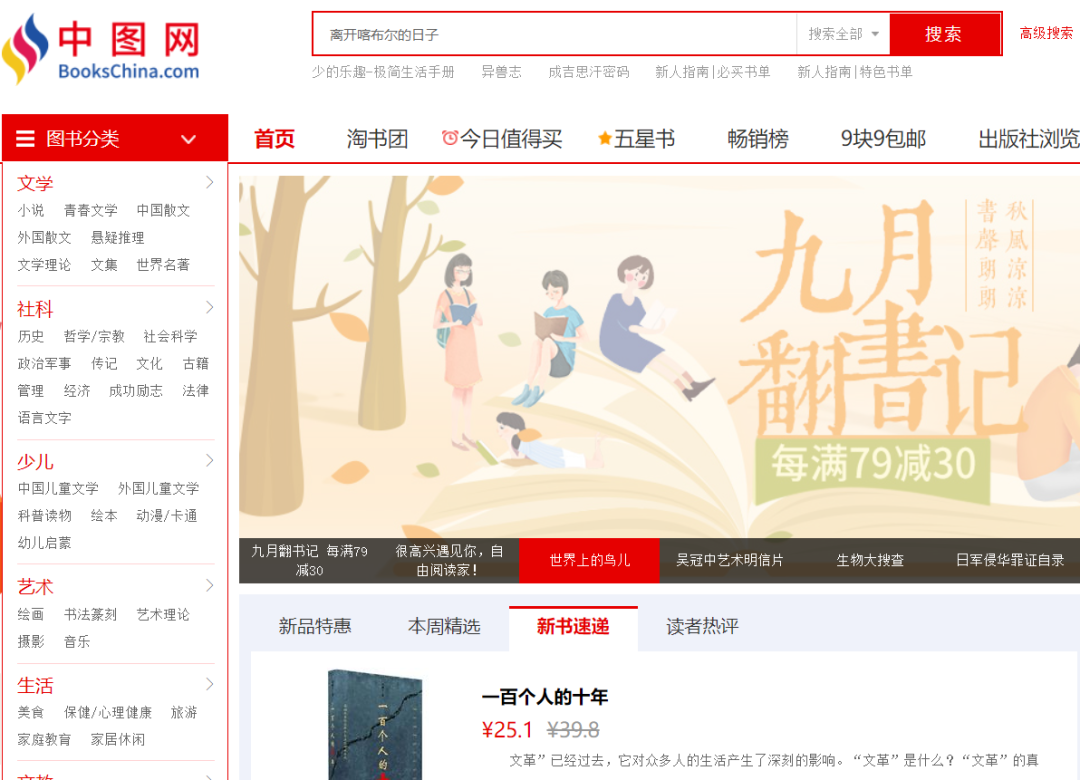This screenshot has height=780, width=1080.
Task: Open 语言文字 subcategory
Action: 44,418
